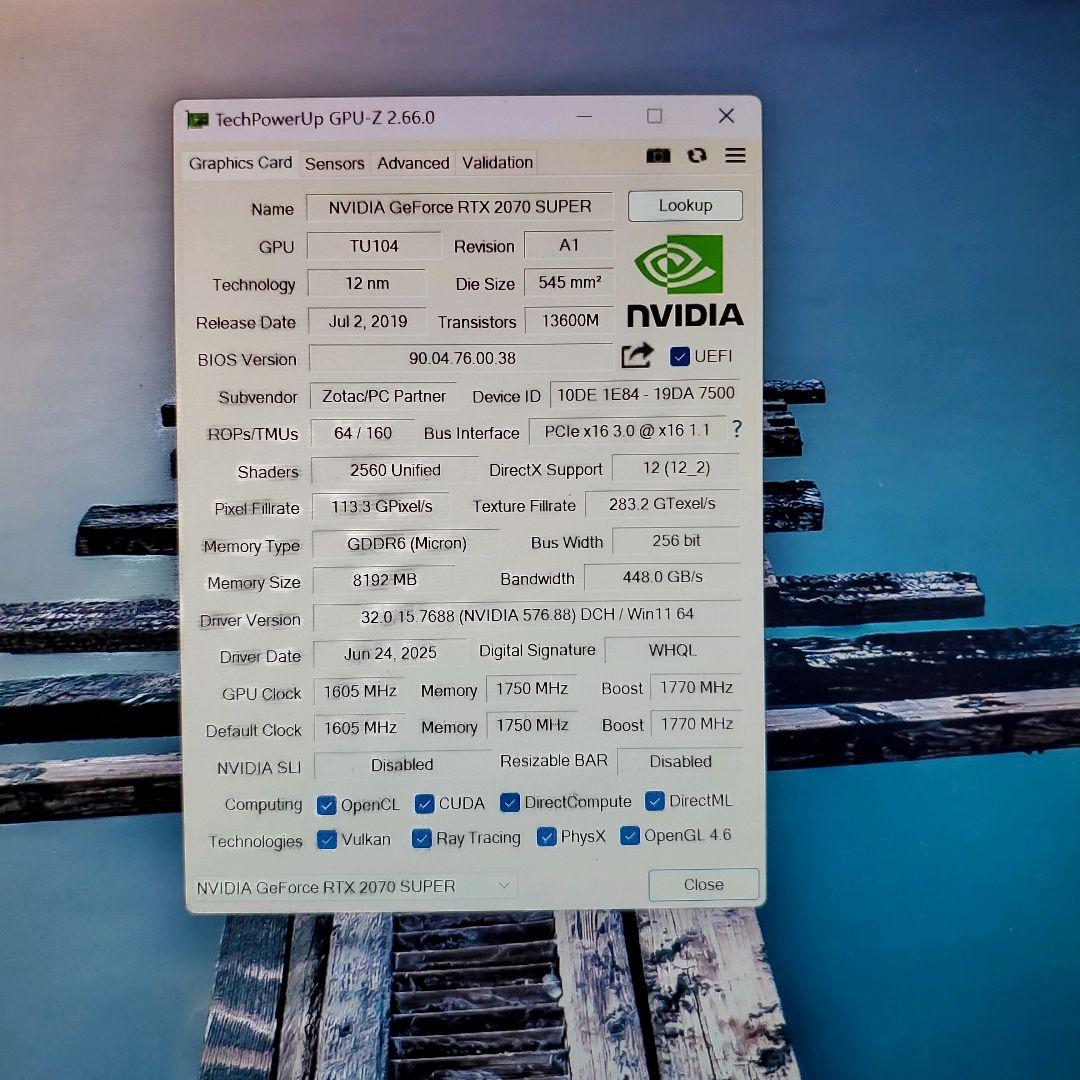Open the hamburger menu icon

[736, 156]
